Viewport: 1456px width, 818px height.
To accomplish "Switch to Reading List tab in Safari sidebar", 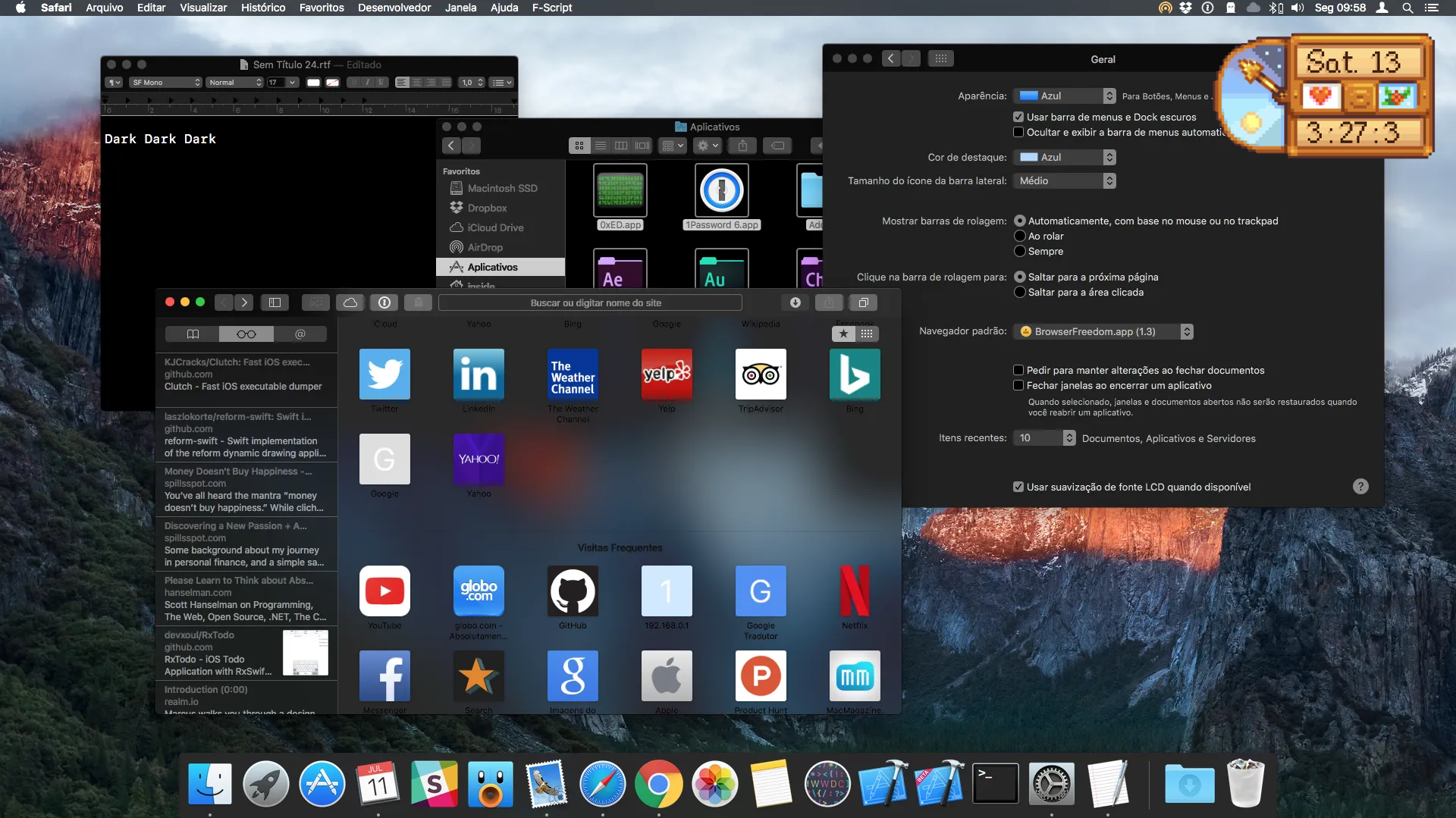I will pos(246,334).
